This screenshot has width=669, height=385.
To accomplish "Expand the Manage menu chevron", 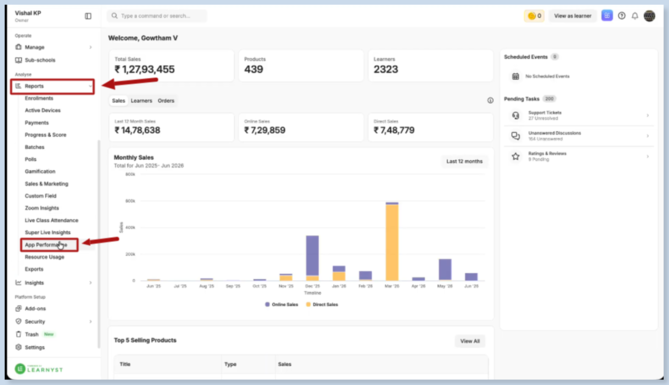I will [x=90, y=47].
